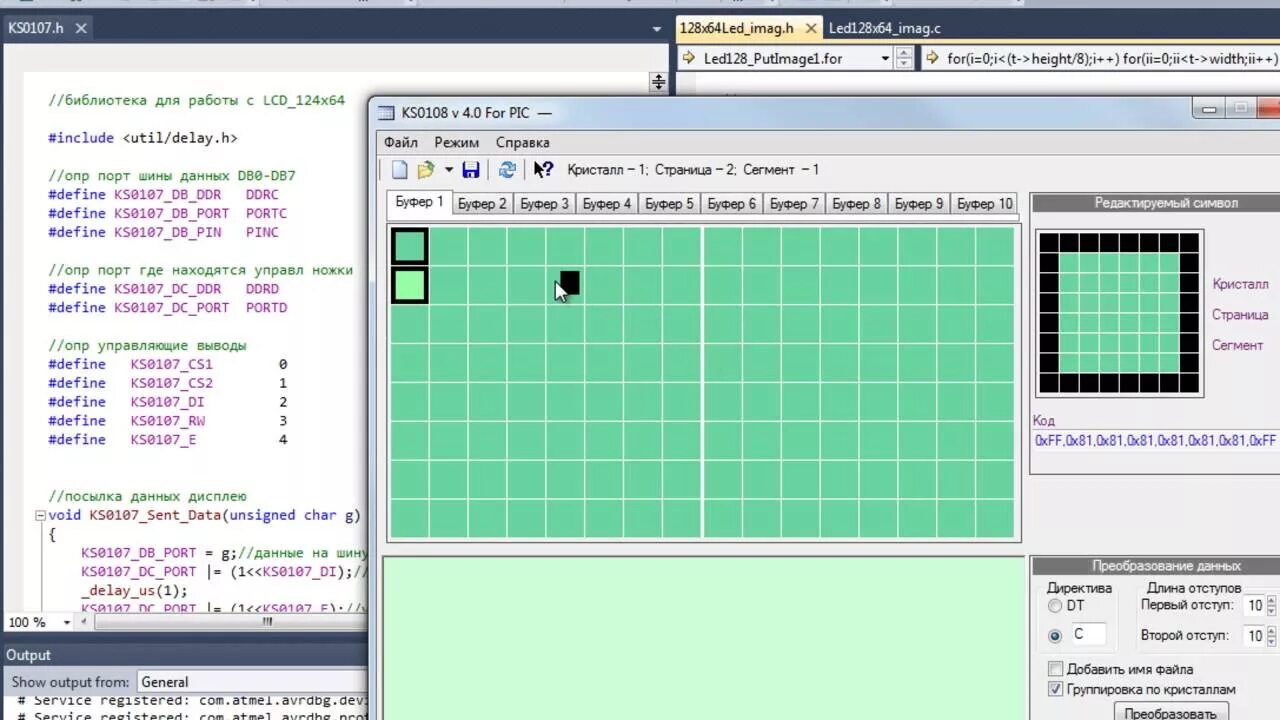Switch to the Буфер 7 tab

tap(794, 204)
